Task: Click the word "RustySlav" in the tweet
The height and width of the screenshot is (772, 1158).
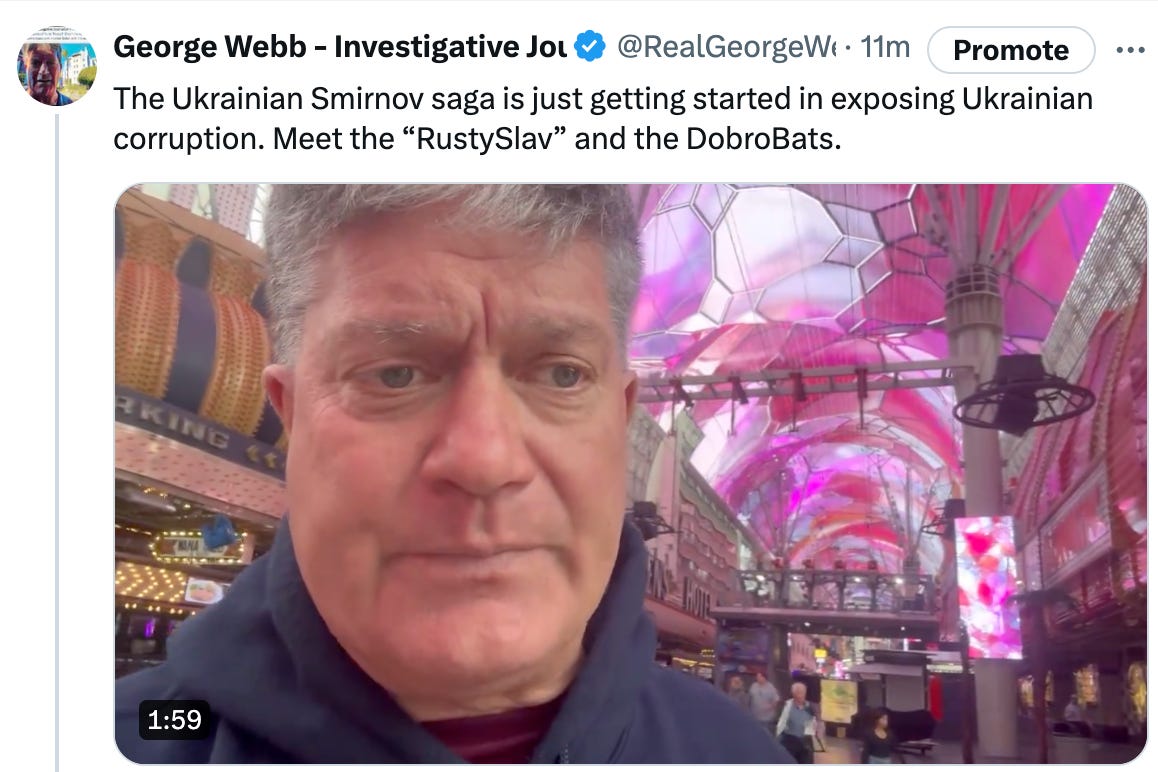Action: tap(484, 139)
